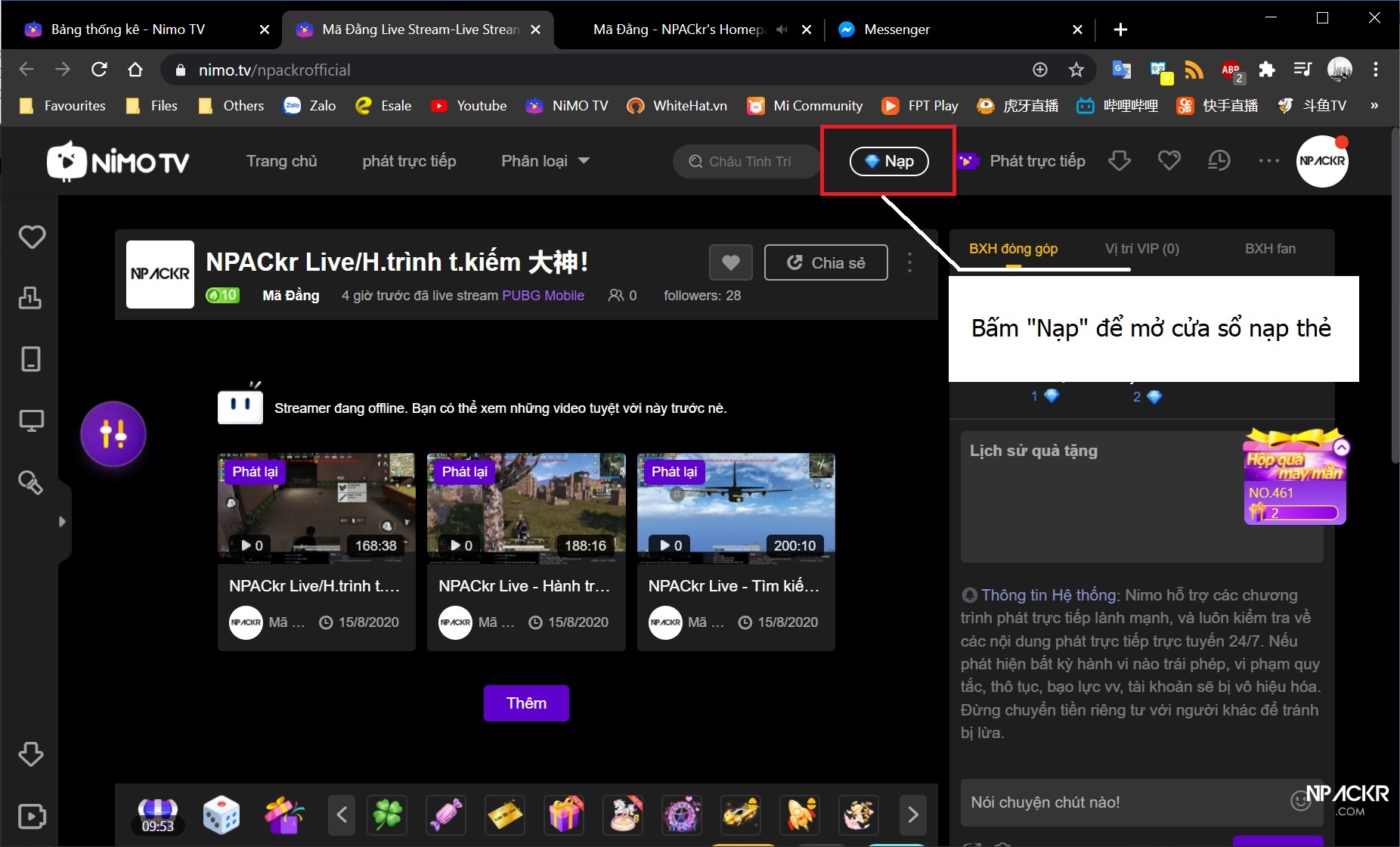This screenshot has height=847, width=1400.
Task: Click the download icon in Nimo header
Action: pos(1119,160)
